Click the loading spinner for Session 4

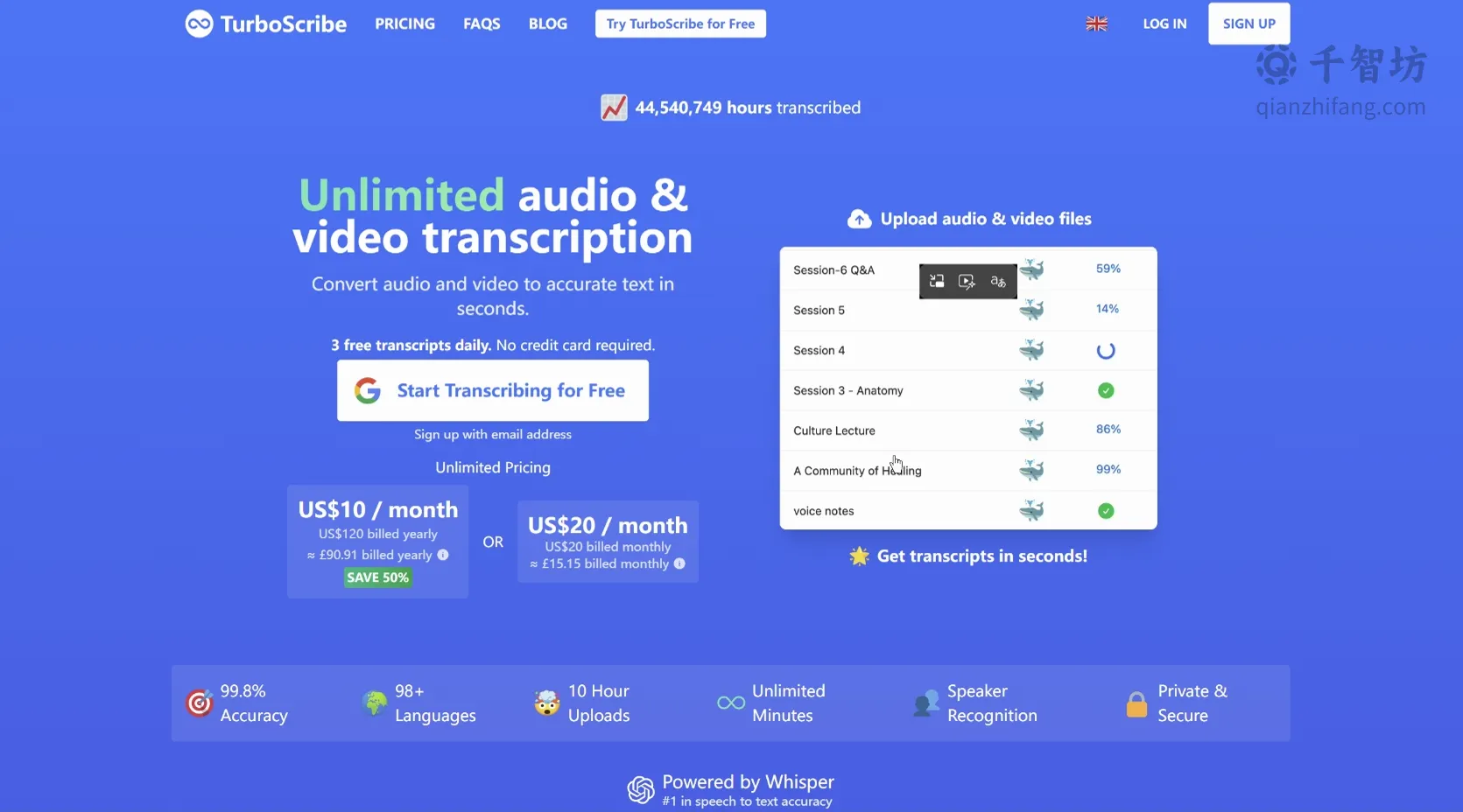pyautogui.click(x=1106, y=351)
